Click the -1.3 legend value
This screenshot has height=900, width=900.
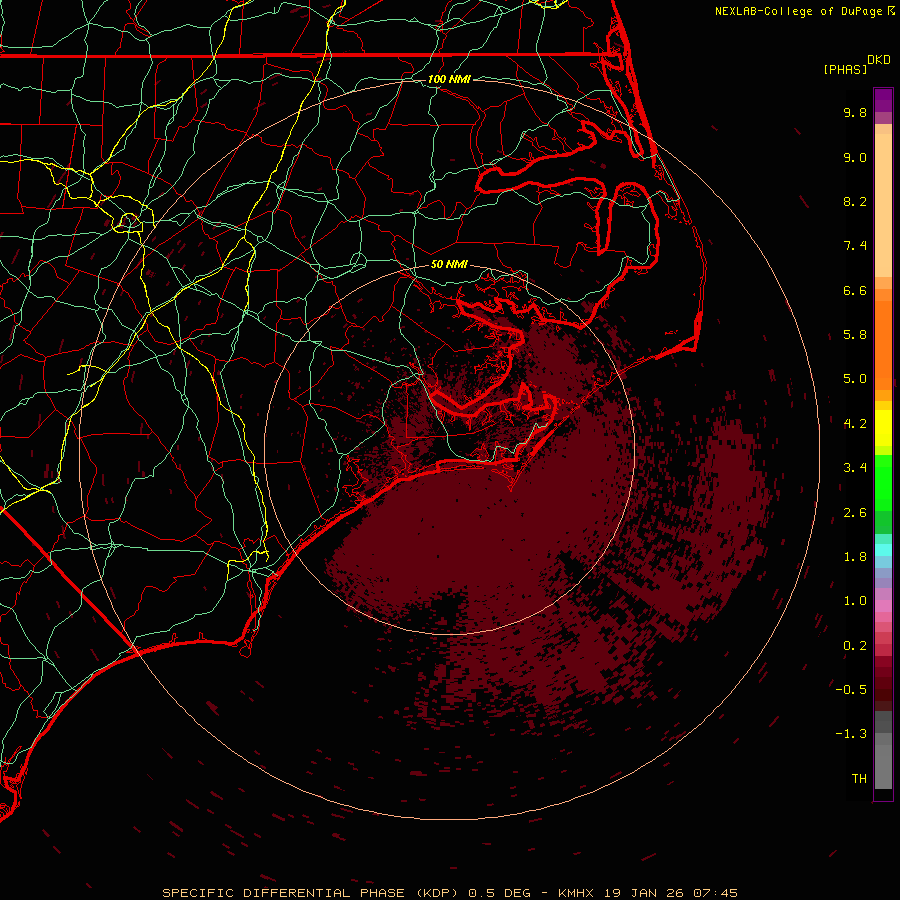851,734
